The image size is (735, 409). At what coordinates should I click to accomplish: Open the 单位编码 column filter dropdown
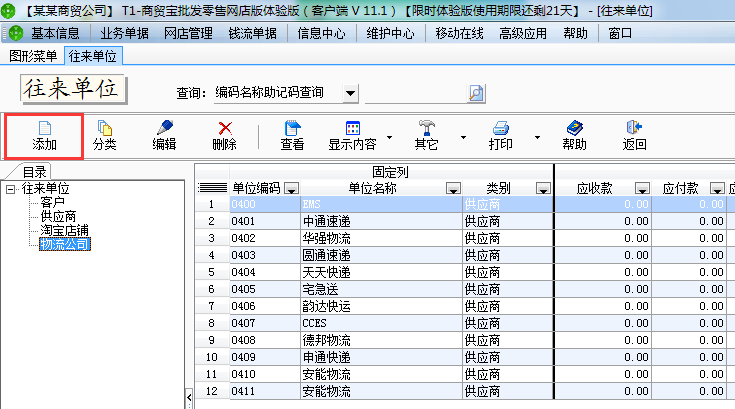(292, 189)
